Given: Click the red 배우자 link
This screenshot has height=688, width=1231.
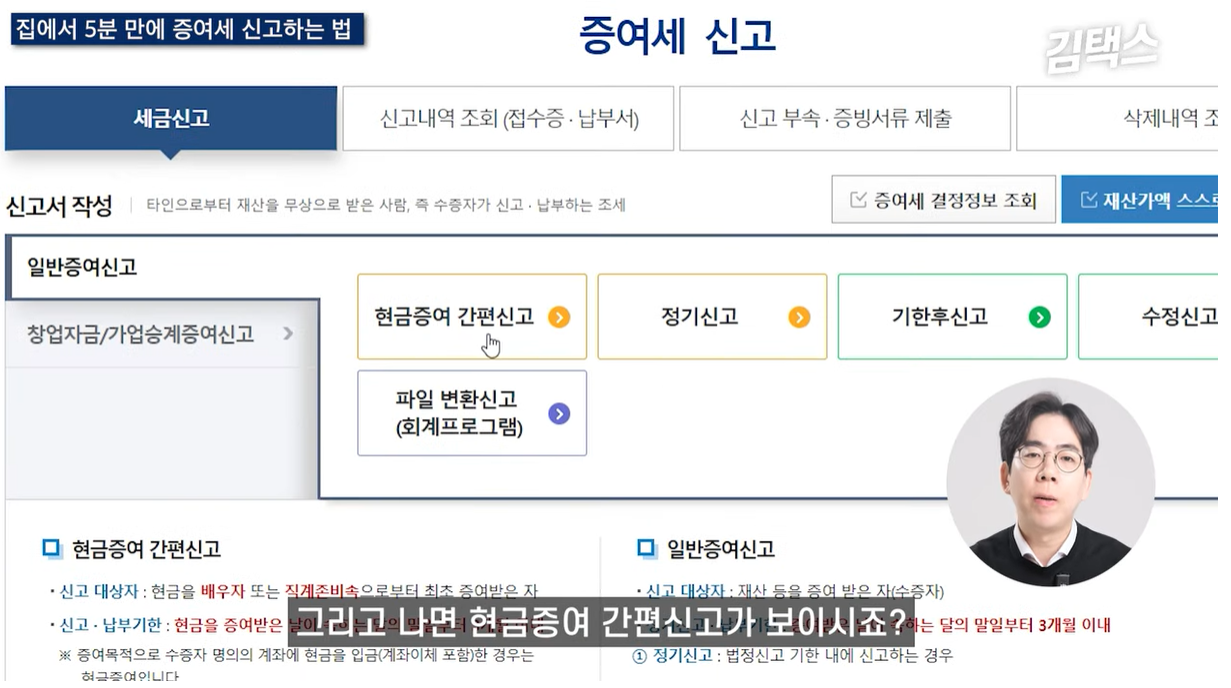Looking at the screenshot, I should tap(225, 591).
